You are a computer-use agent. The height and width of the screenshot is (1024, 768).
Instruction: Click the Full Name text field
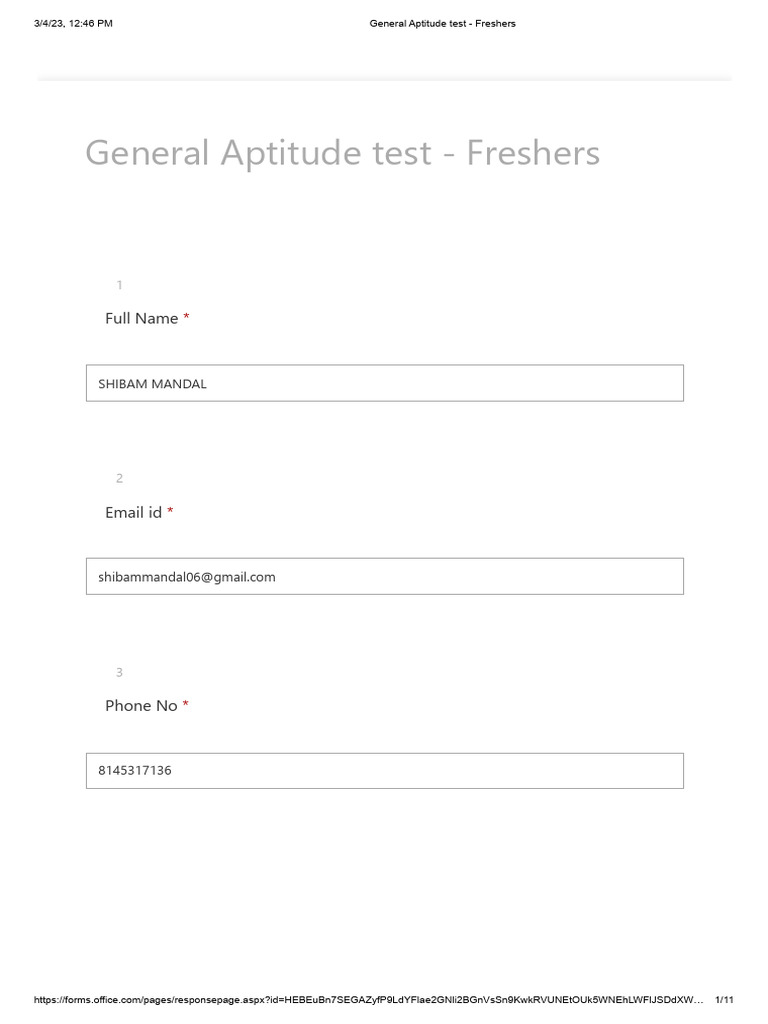click(x=384, y=383)
